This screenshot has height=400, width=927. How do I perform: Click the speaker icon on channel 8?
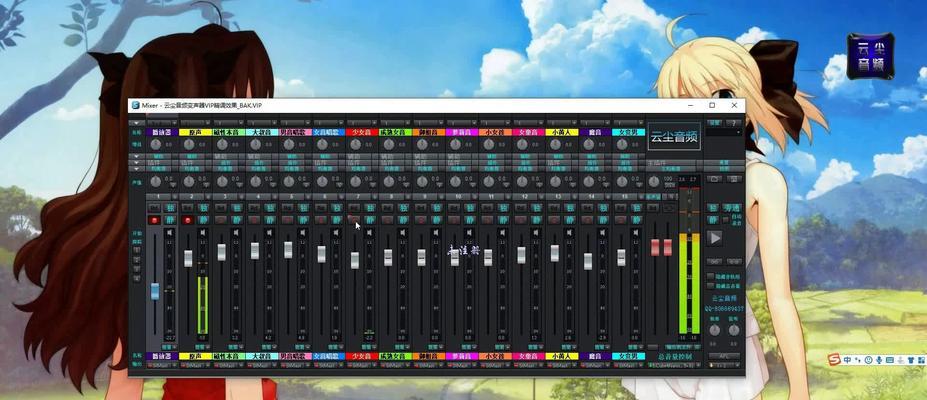tap(403, 233)
